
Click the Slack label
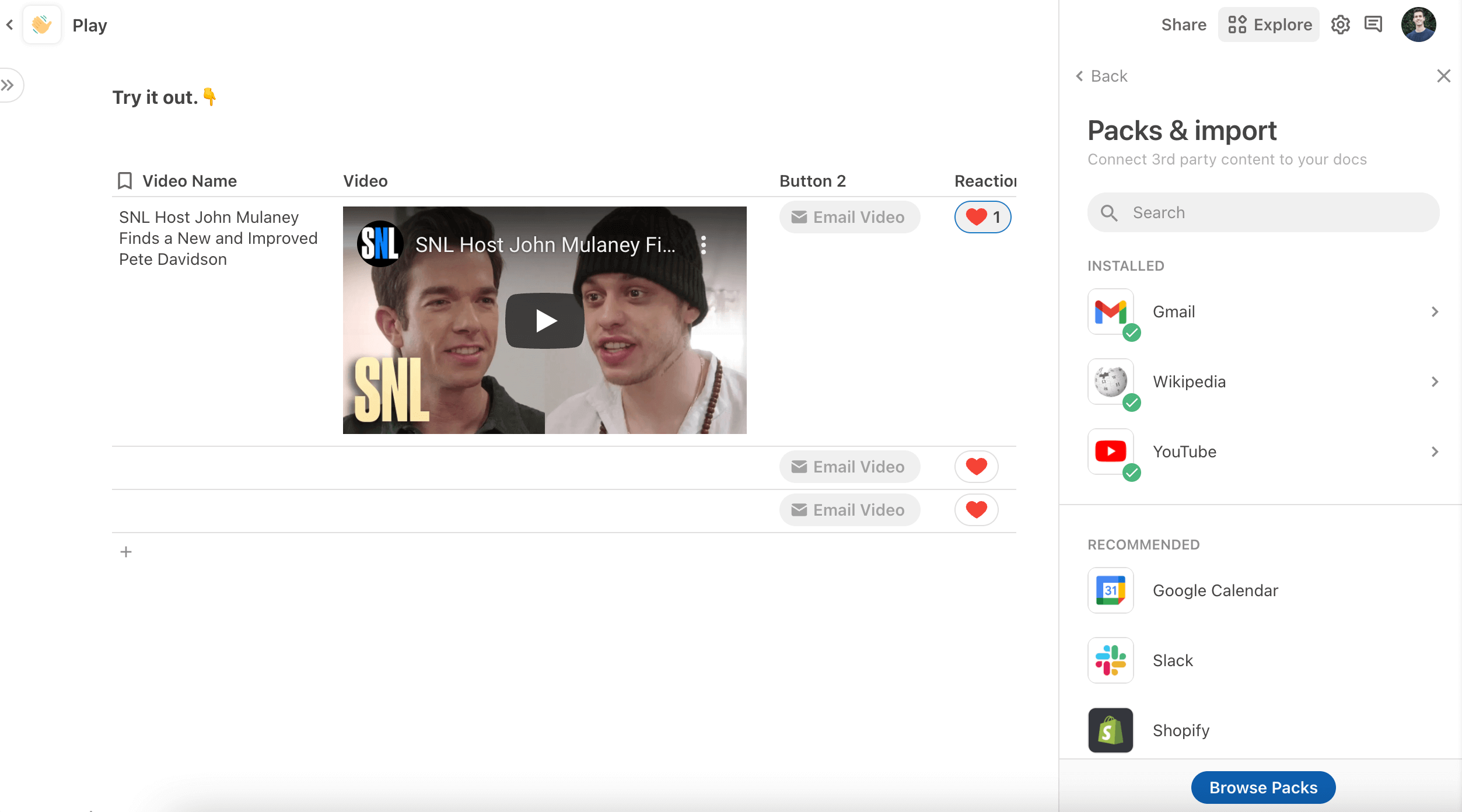point(1173,660)
